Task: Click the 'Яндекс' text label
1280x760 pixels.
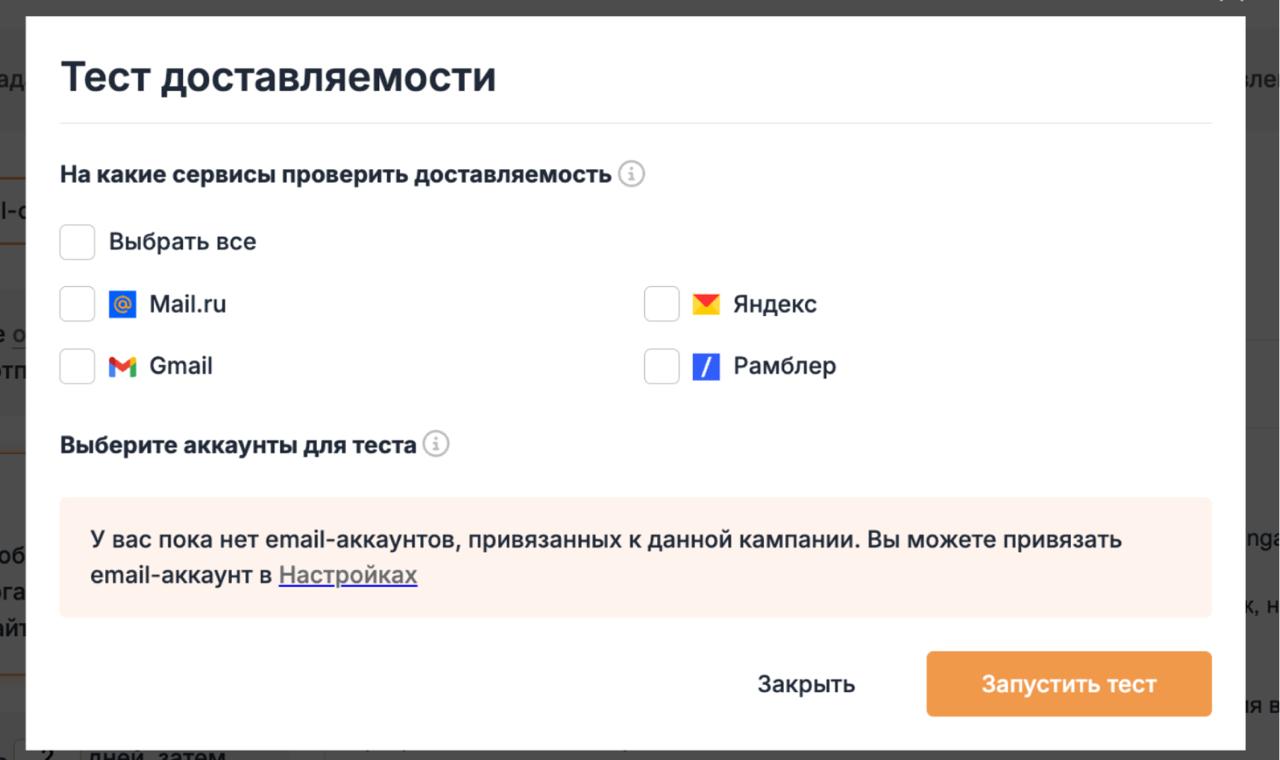Action: [x=775, y=304]
